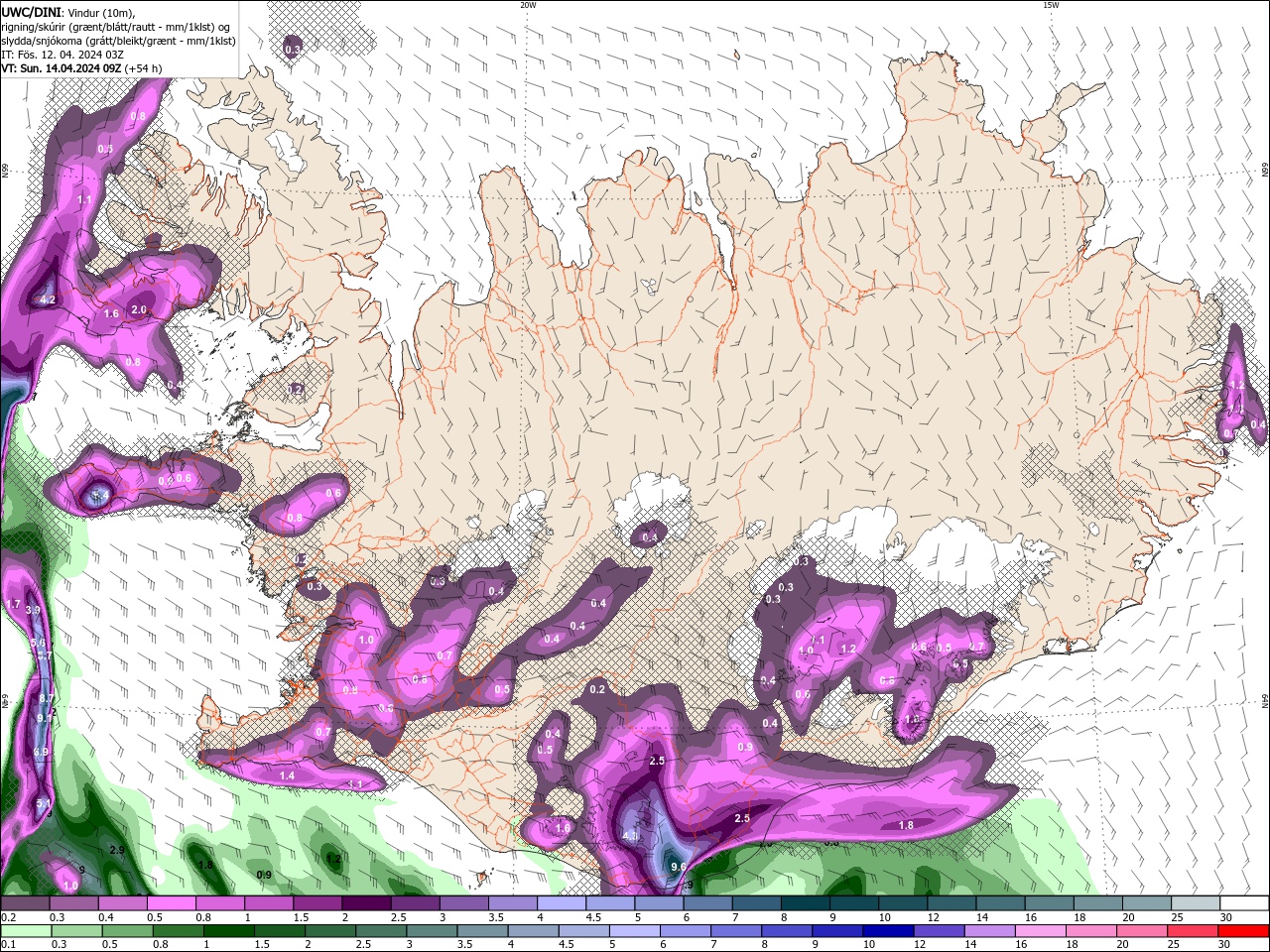Select the lightest green rain swatch at 0.1

(x=26, y=931)
